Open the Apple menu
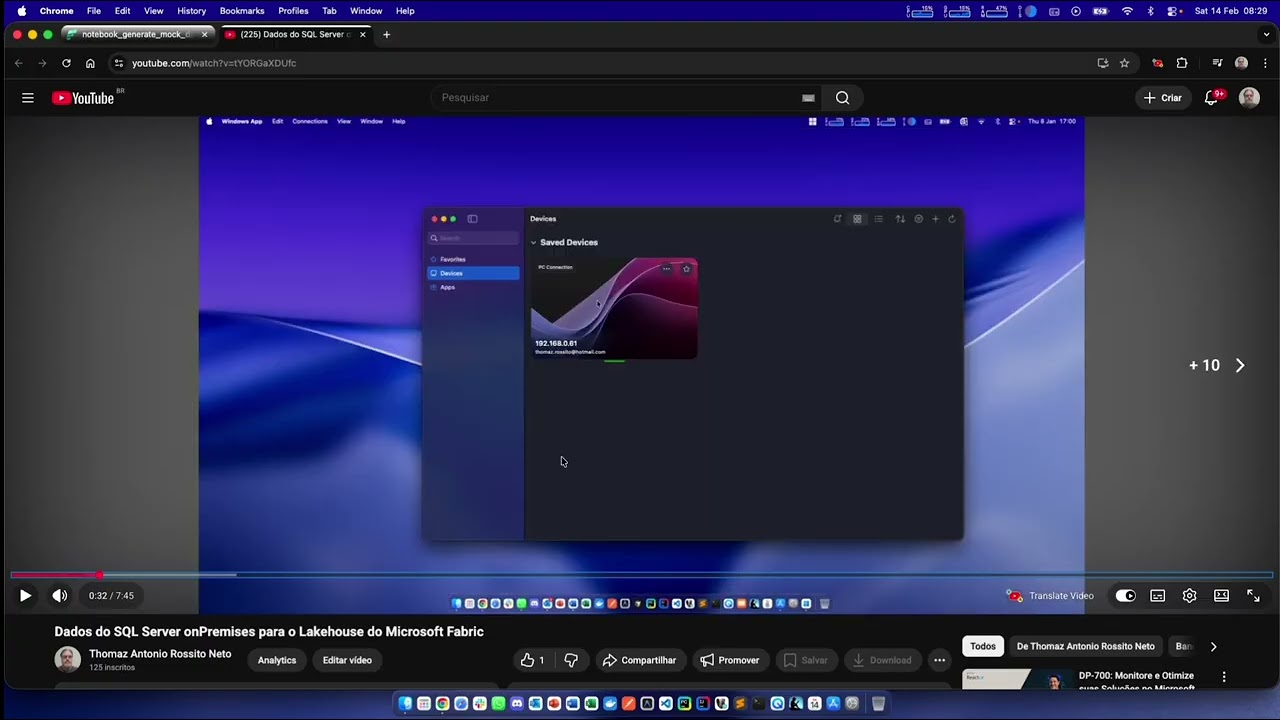 (22, 11)
